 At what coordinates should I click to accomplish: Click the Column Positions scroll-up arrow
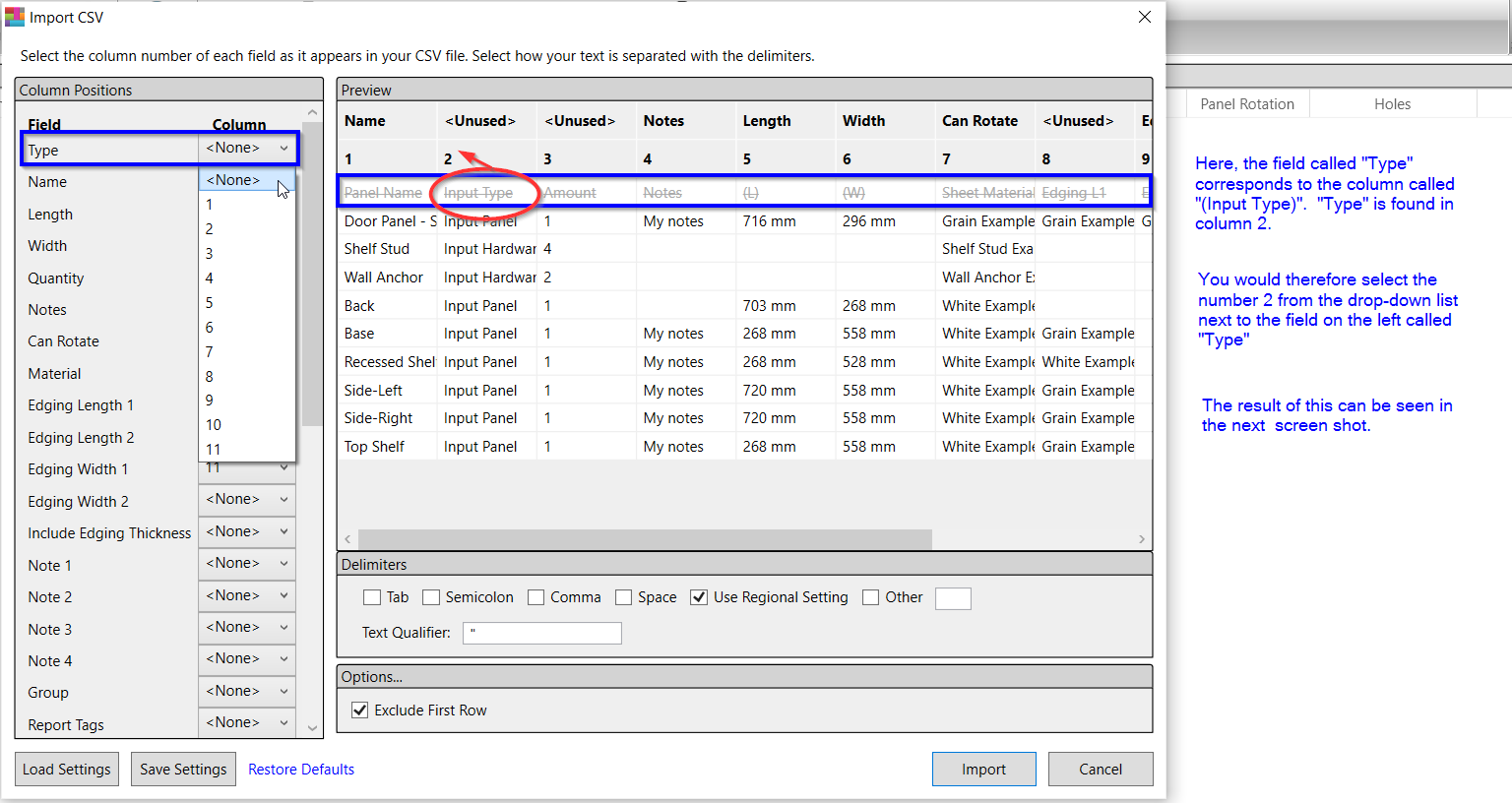[312, 112]
